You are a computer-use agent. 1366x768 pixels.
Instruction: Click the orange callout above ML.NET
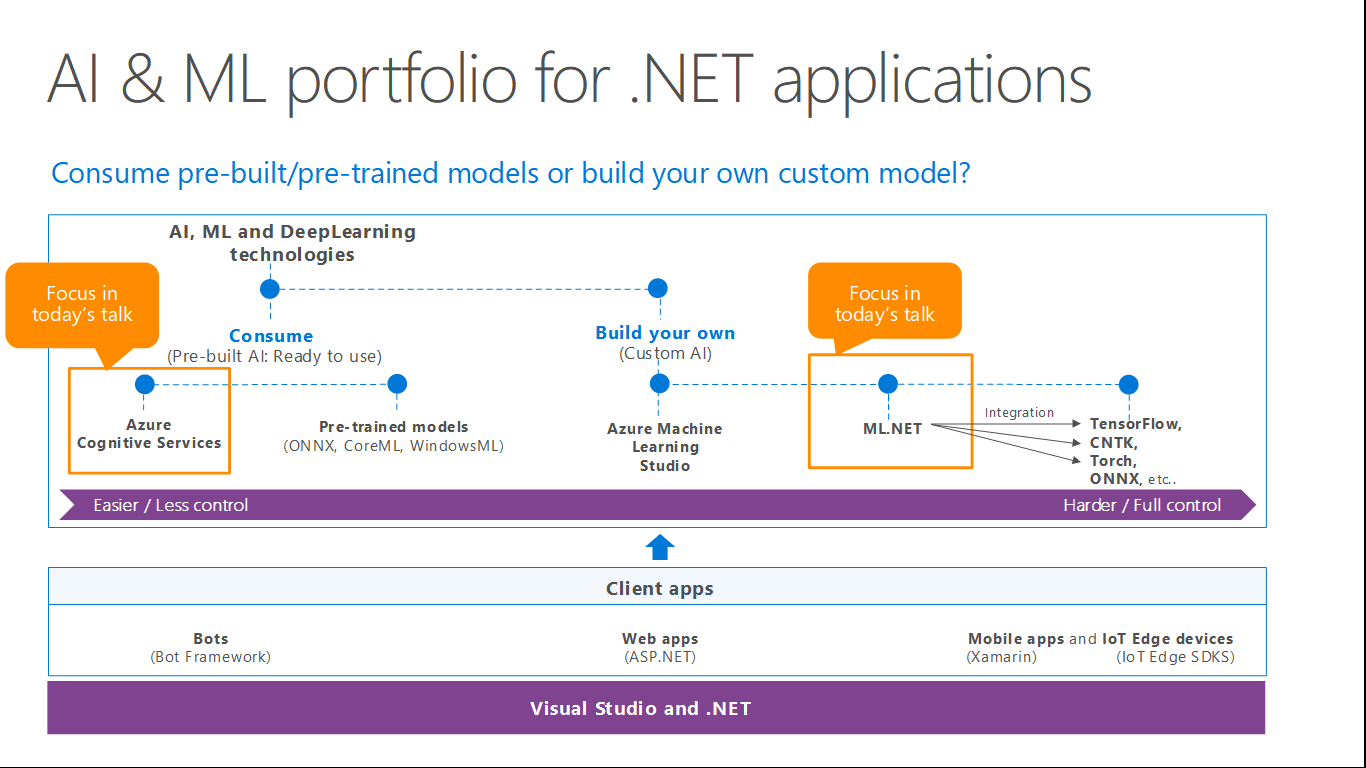(x=884, y=304)
